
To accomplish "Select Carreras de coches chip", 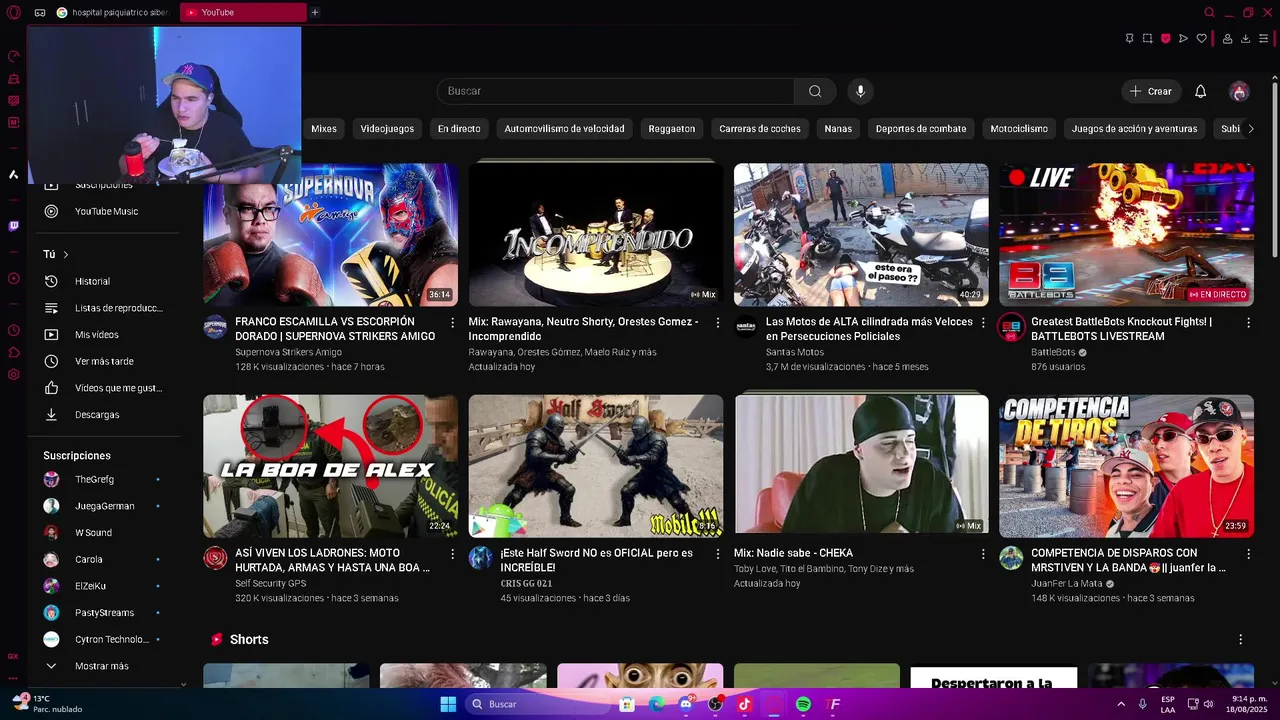I will point(760,128).
